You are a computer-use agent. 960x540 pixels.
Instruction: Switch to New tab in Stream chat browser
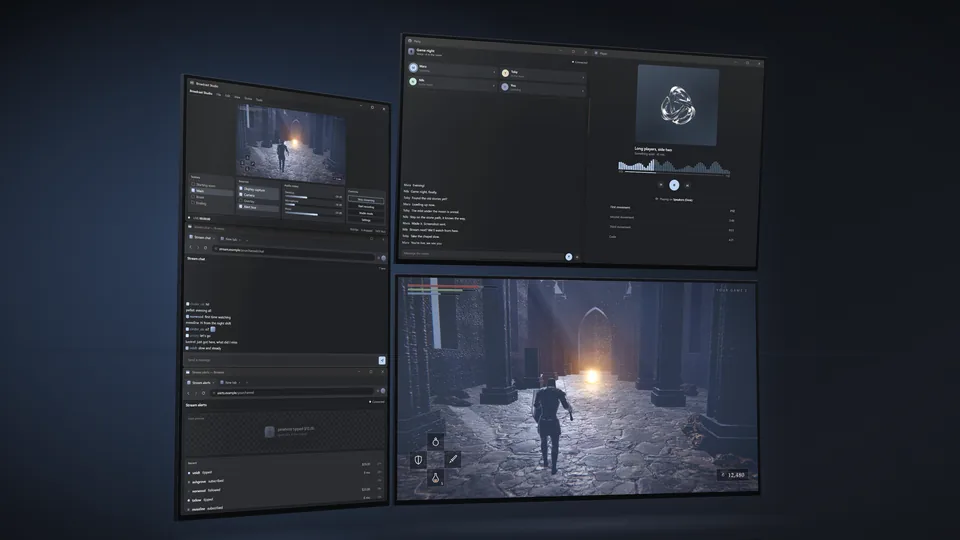click(x=230, y=239)
